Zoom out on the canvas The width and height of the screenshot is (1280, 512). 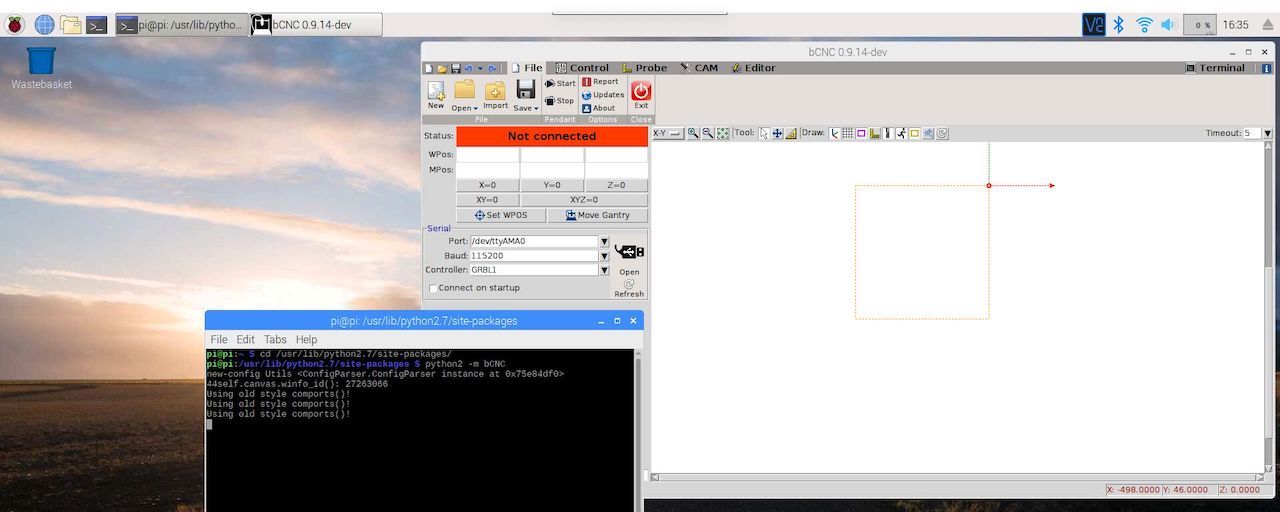tap(708, 133)
